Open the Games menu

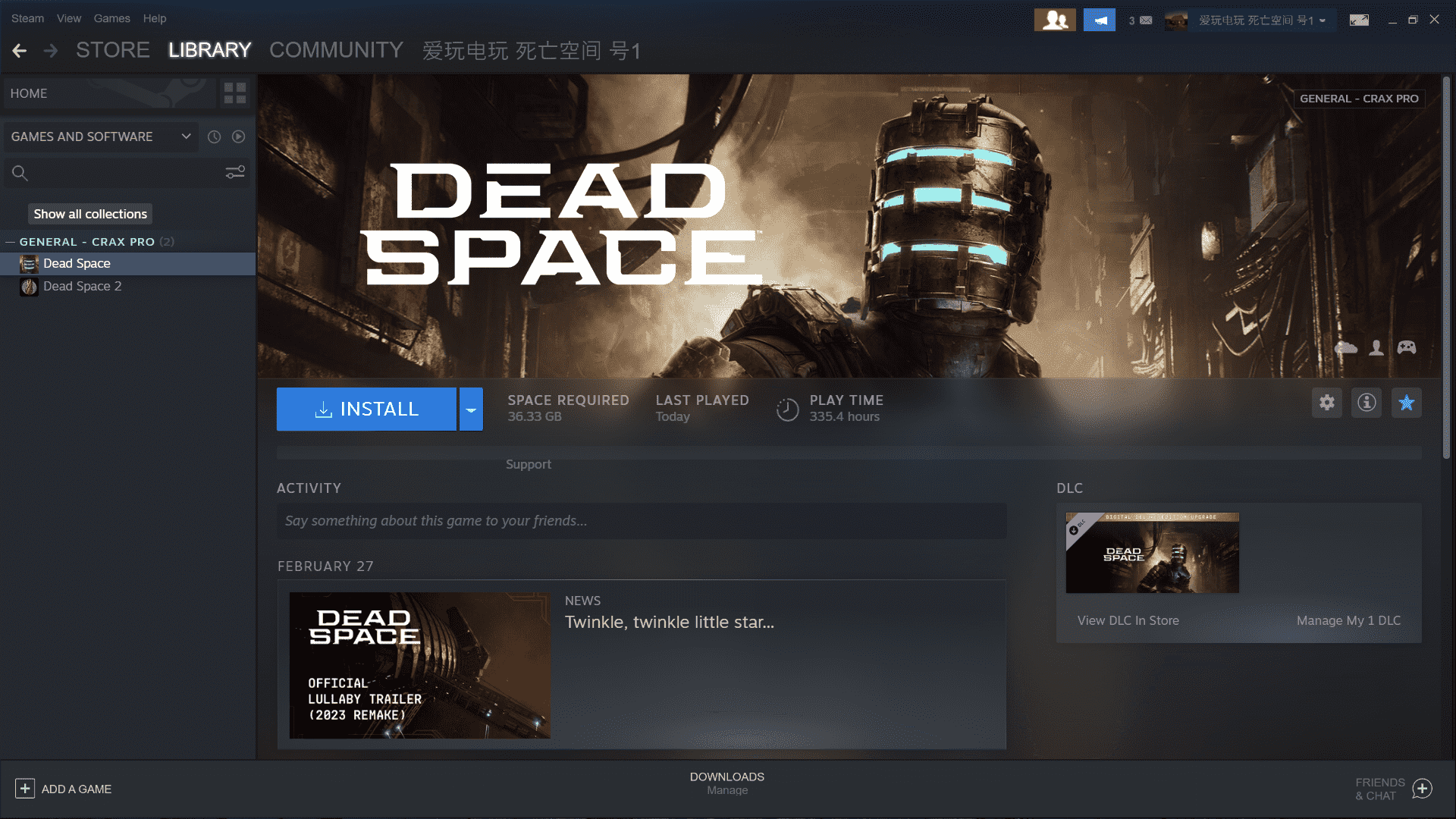(111, 18)
